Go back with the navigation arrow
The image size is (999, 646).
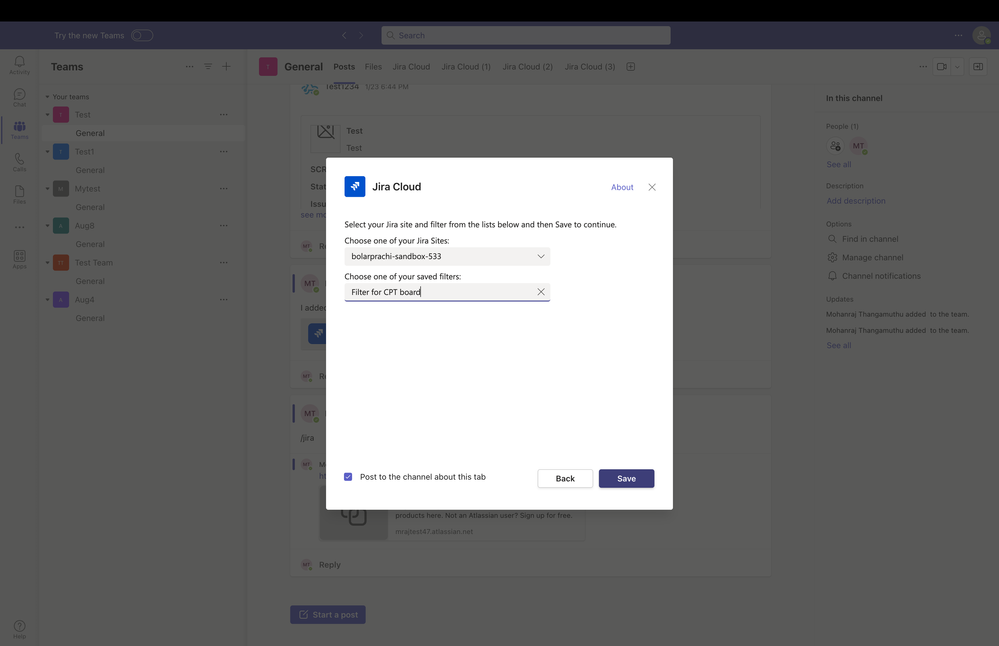[x=344, y=35]
